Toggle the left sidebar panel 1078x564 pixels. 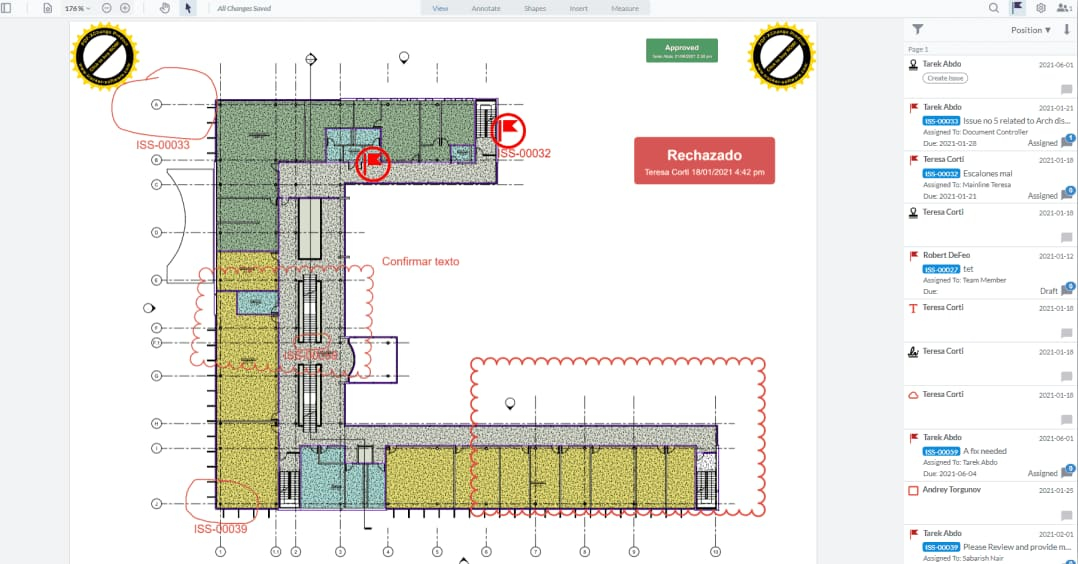click(6, 8)
